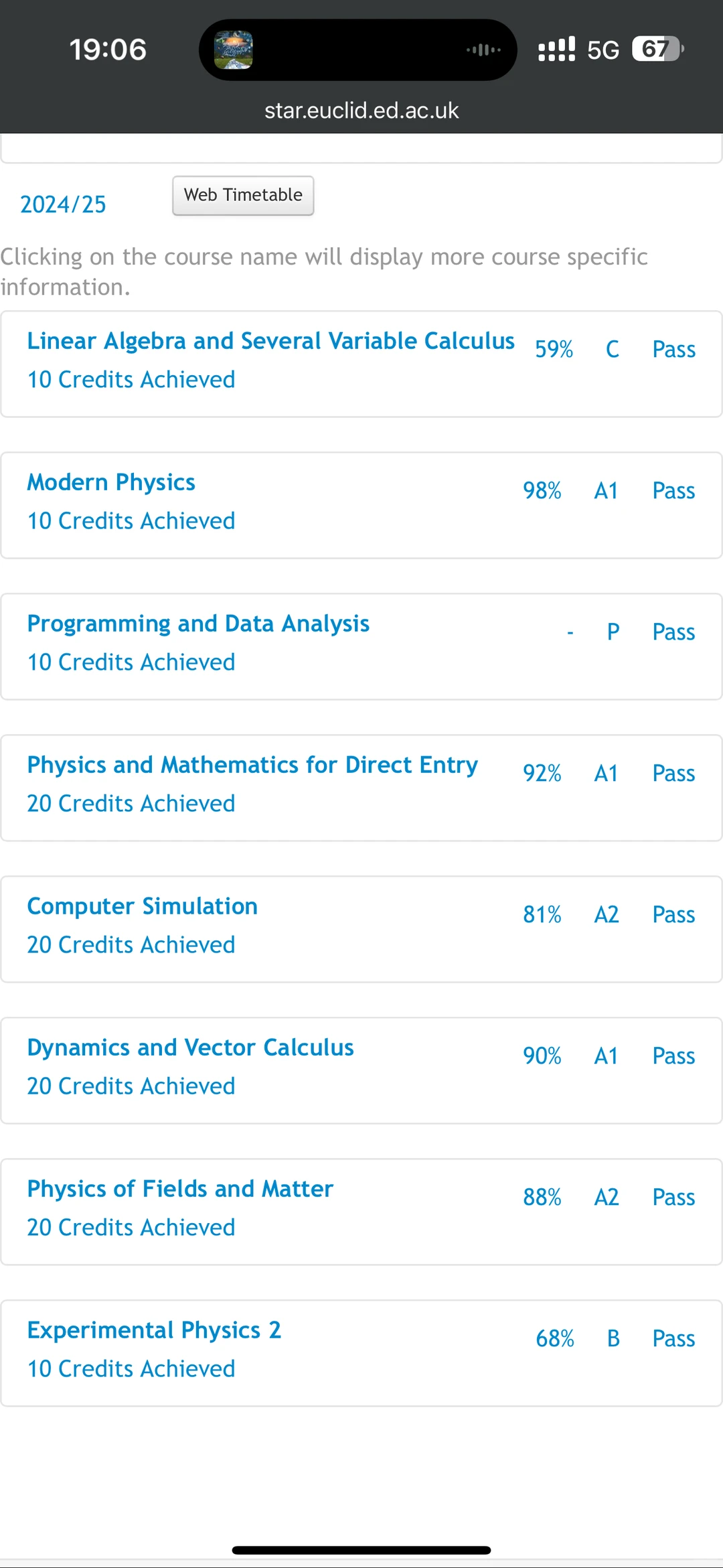Open the Experimental Physics 2 course
This screenshot has width=723, height=1568.
coord(154,1330)
